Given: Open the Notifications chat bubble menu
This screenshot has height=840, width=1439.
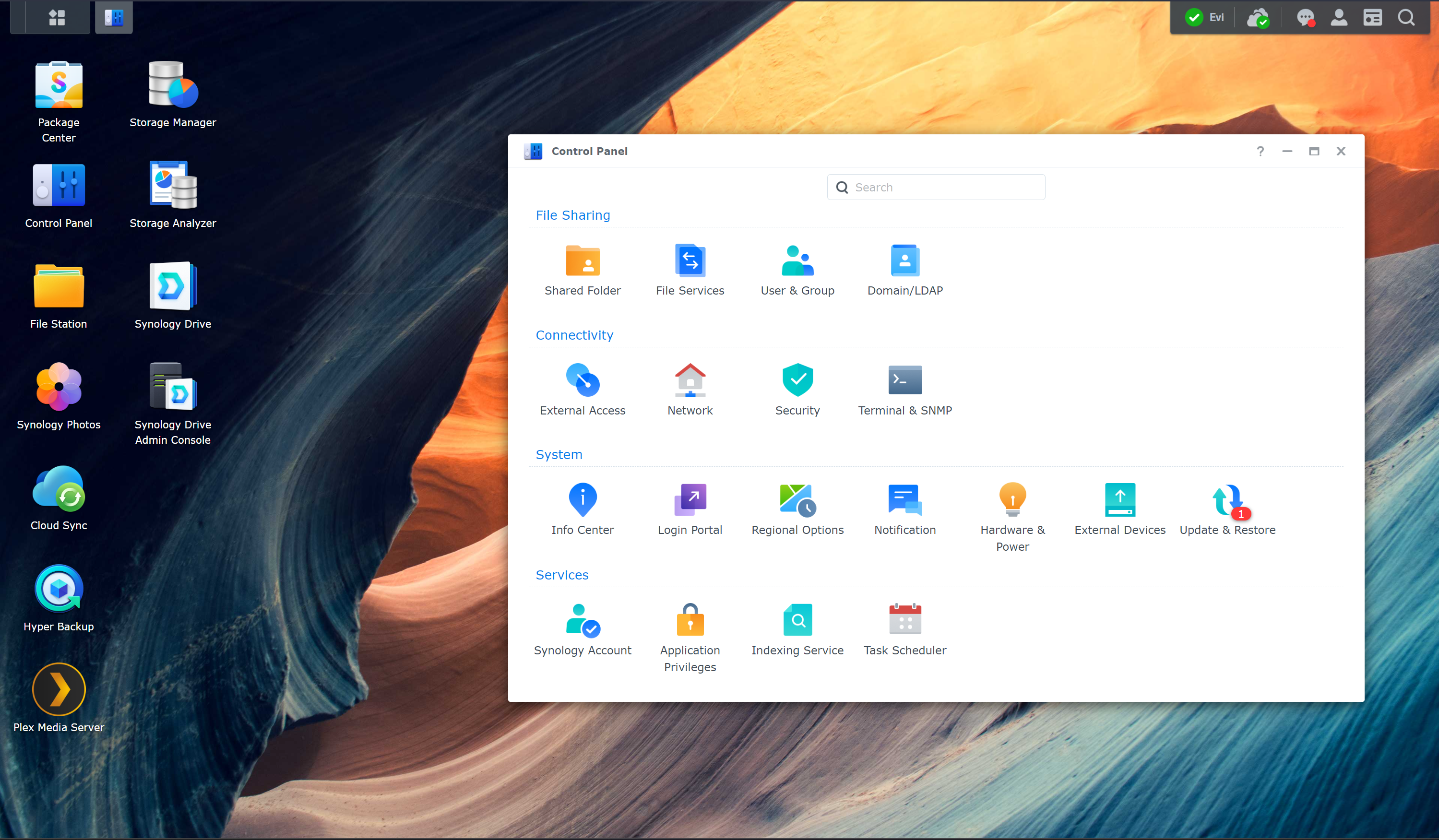Looking at the screenshot, I should click(x=1305, y=18).
